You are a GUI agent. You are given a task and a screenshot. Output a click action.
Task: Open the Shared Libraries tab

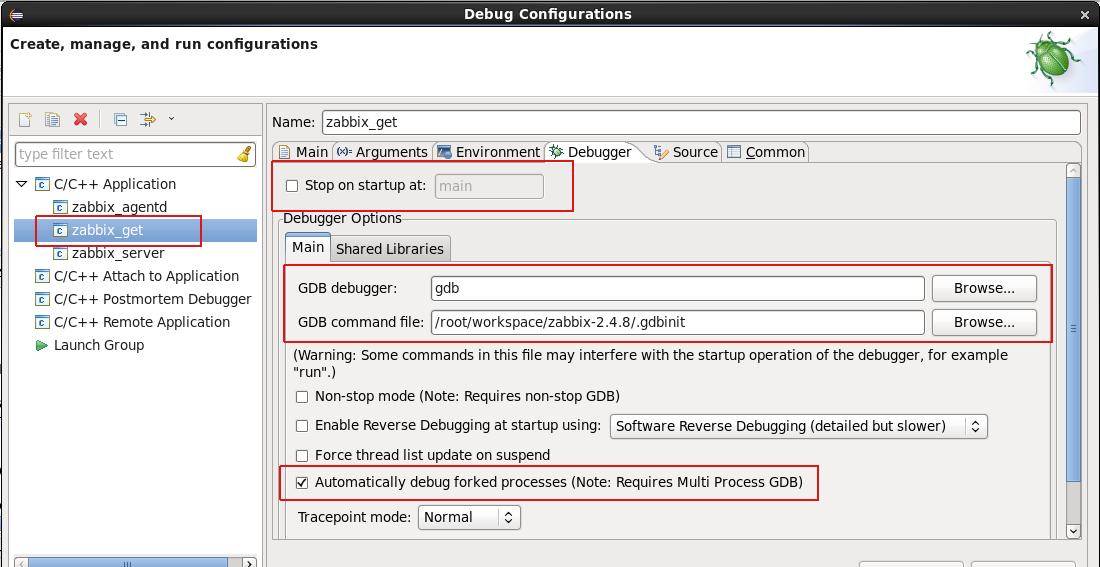(x=389, y=249)
